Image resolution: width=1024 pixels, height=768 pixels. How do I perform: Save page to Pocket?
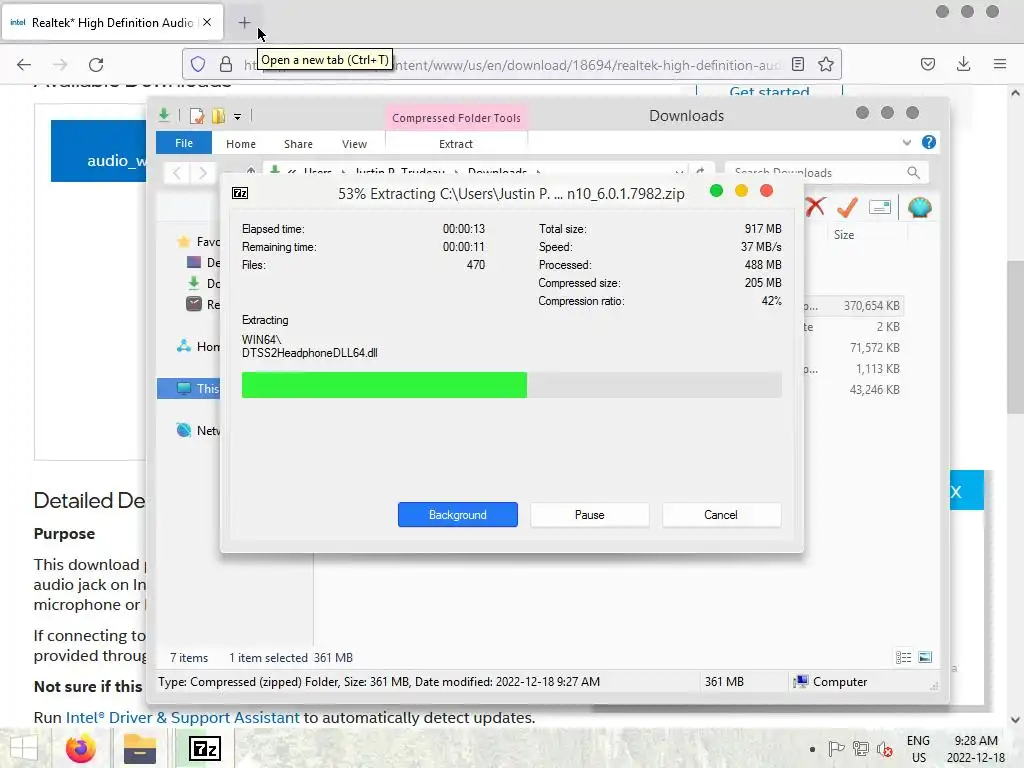coord(927,64)
